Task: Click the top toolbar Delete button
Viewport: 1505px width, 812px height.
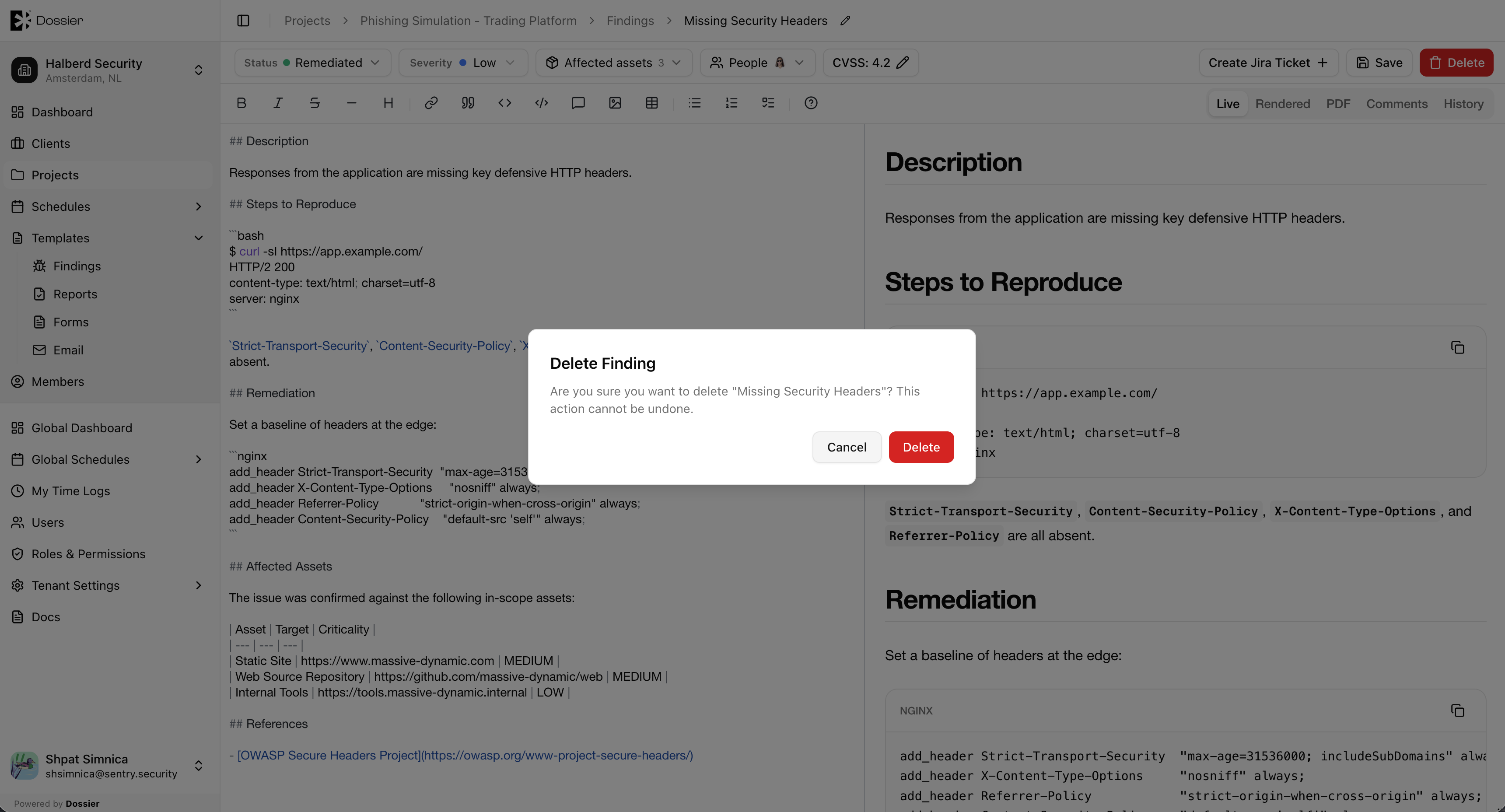Action: [1456, 63]
